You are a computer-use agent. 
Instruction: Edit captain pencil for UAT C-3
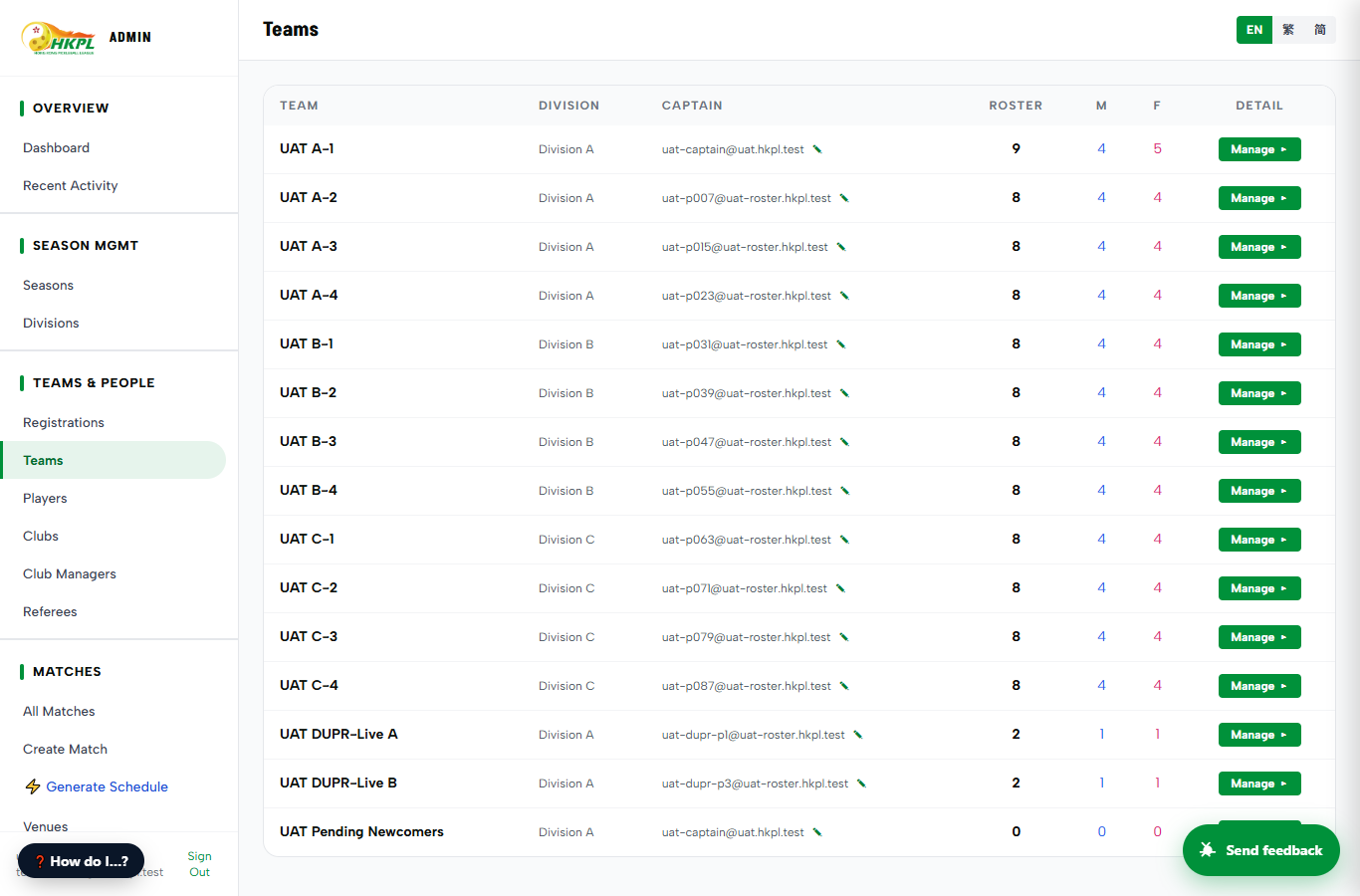[843, 637]
